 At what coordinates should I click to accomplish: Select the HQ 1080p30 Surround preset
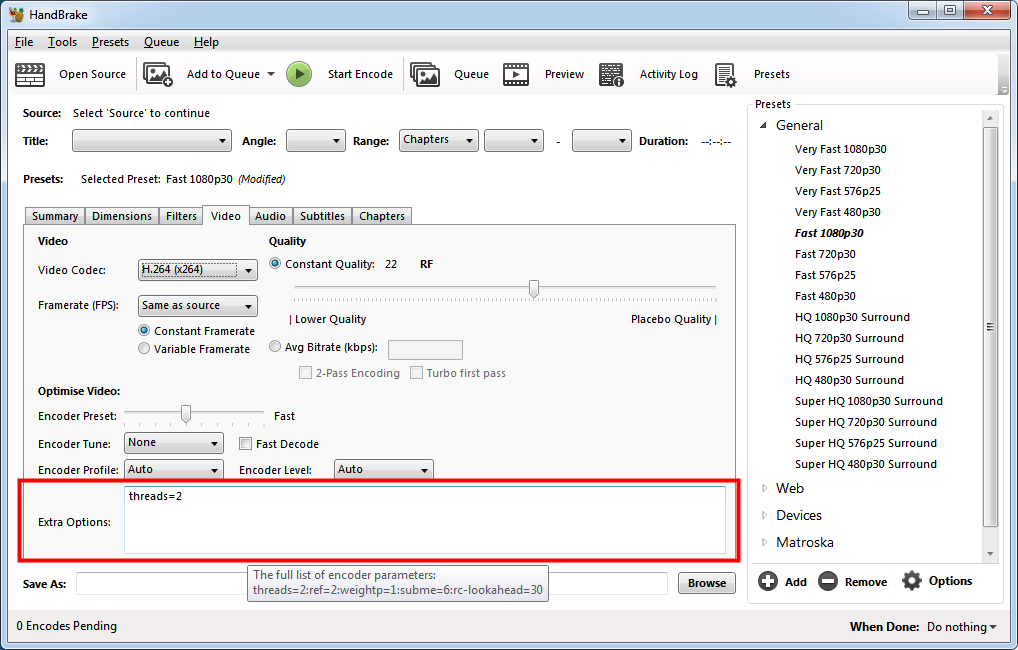pyautogui.click(x=852, y=317)
